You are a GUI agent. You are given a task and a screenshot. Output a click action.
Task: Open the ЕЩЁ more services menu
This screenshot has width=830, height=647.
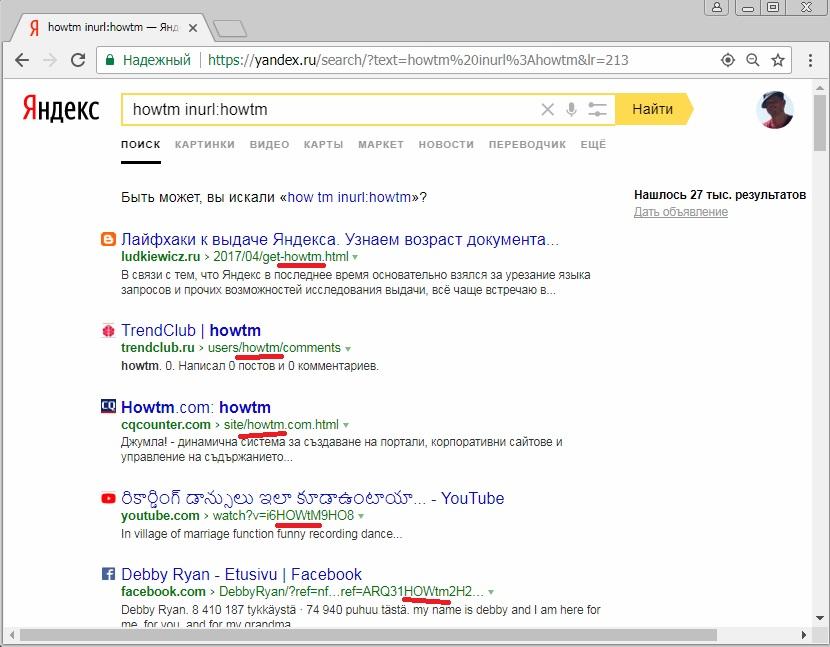click(x=593, y=145)
